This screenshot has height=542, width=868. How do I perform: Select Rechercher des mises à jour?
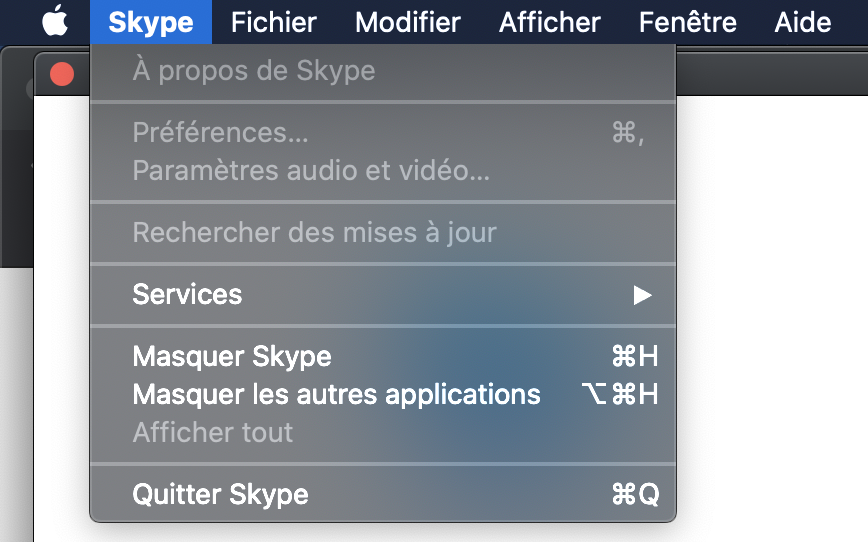[x=314, y=233]
